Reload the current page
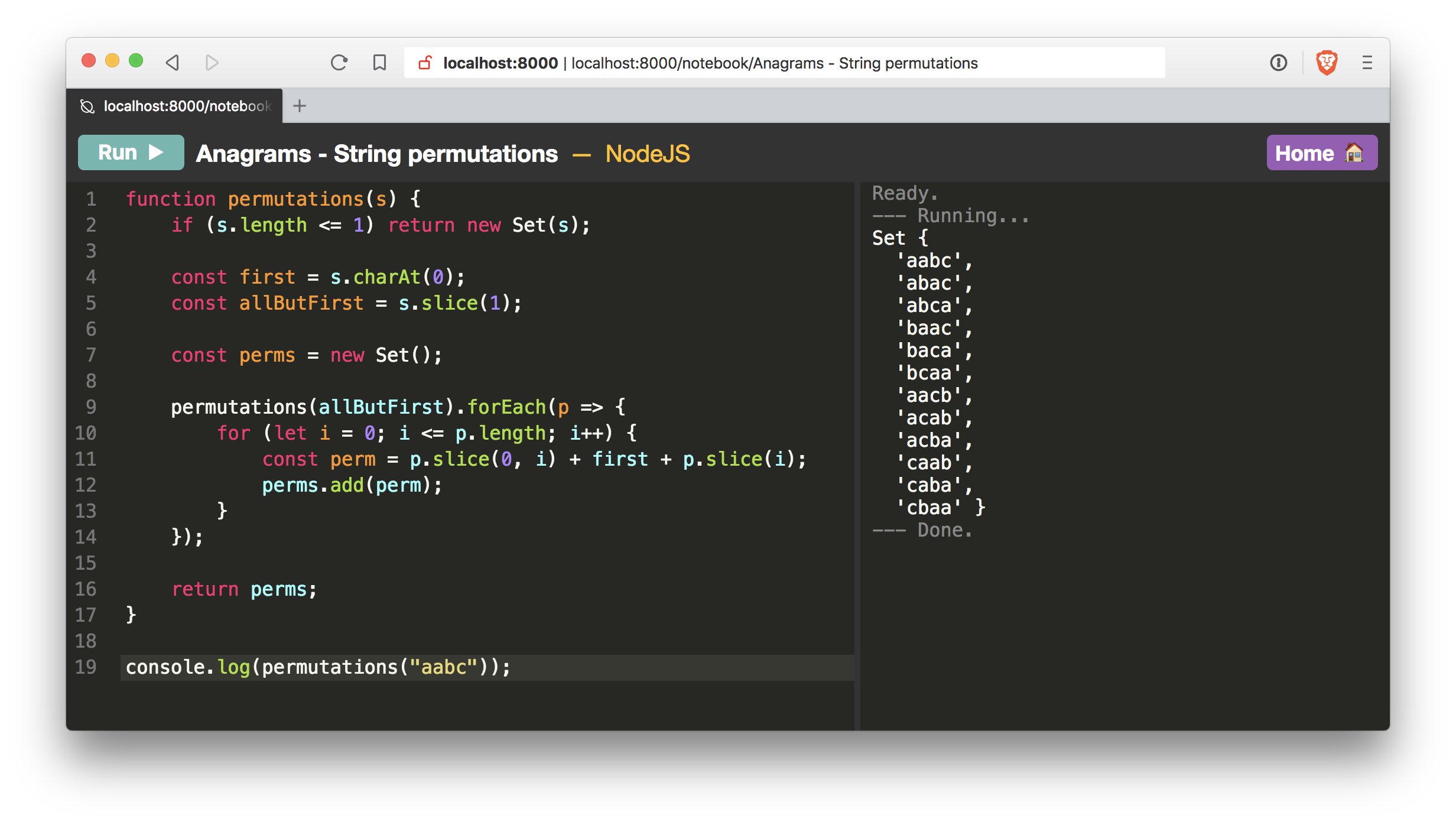 click(339, 62)
